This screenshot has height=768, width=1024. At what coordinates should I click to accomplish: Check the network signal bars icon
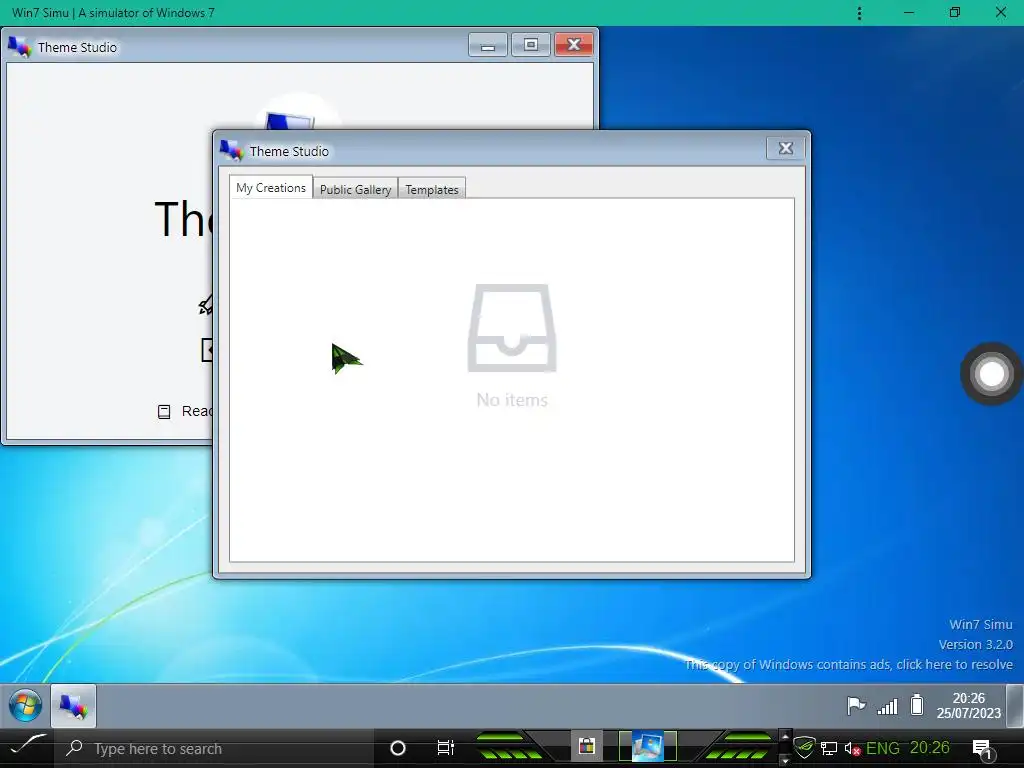pyautogui.click(x=887, y=706)
